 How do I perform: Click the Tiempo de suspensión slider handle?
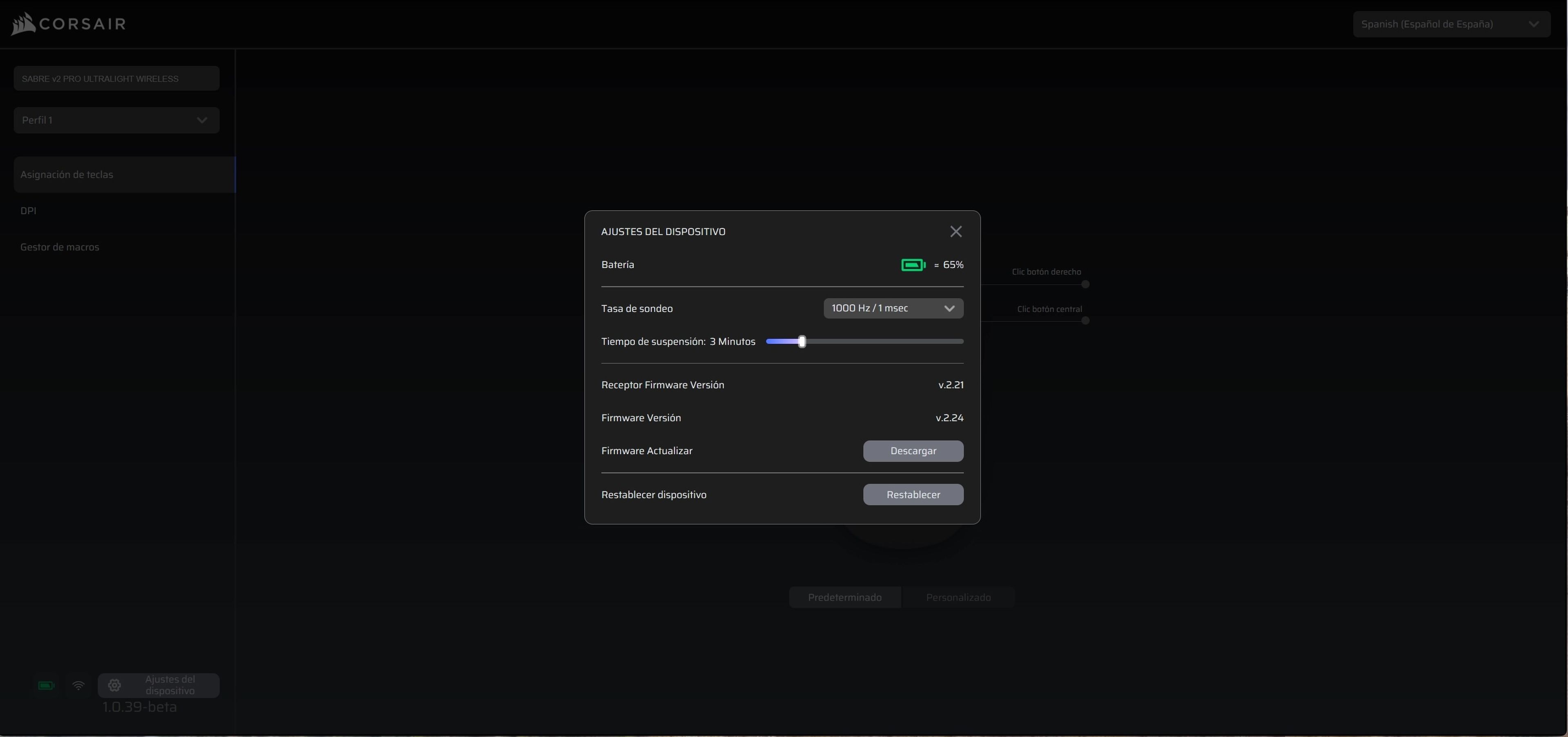802,341
